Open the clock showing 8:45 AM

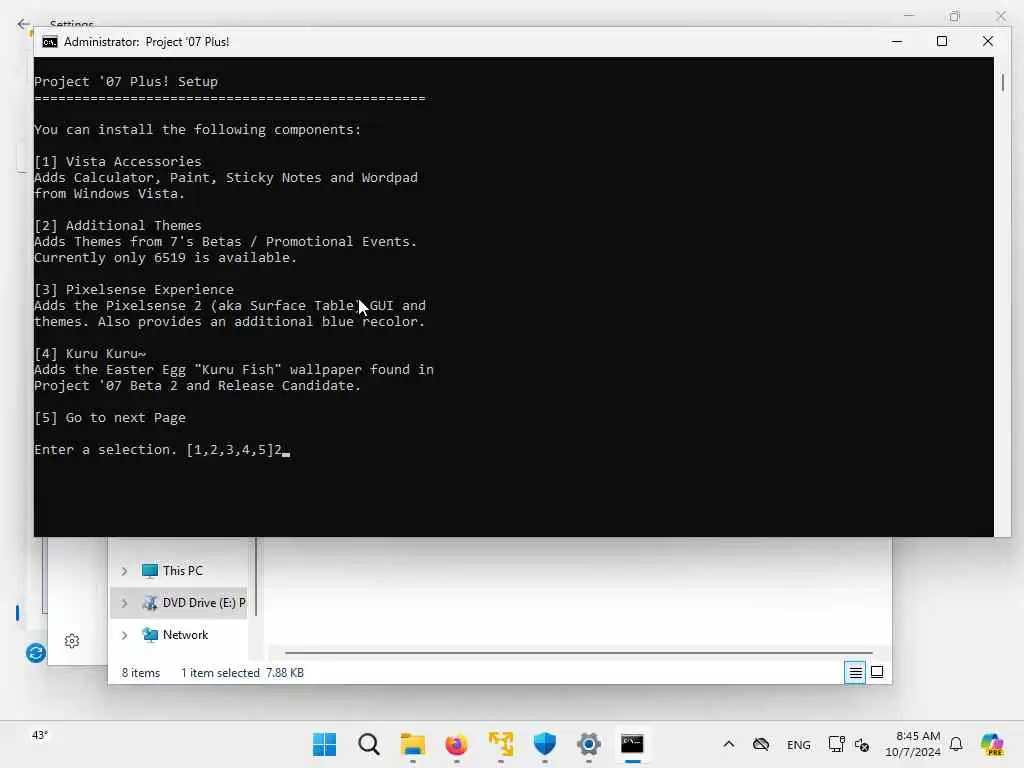coord(913,744)
